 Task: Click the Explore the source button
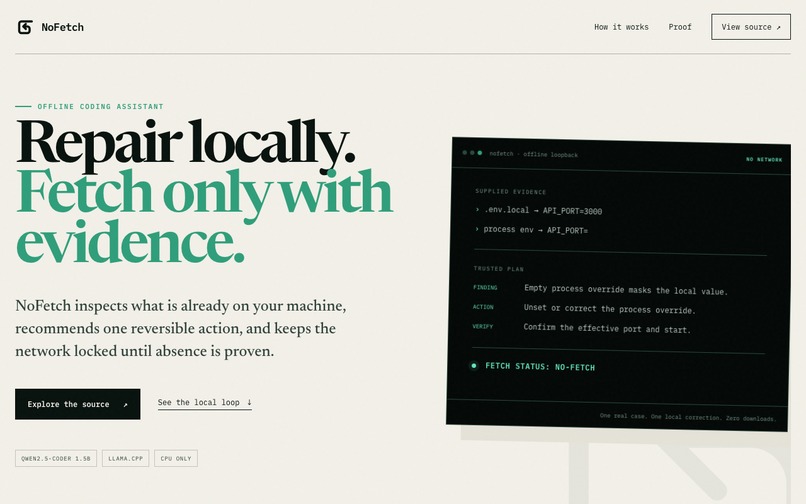click(x=78, y=404)
